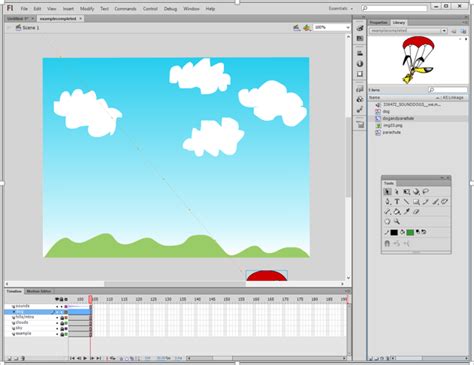This screenshot has width=474, height=365.
Task: Toggle lock on the clouds layer
Action: [x=62, y=323]
